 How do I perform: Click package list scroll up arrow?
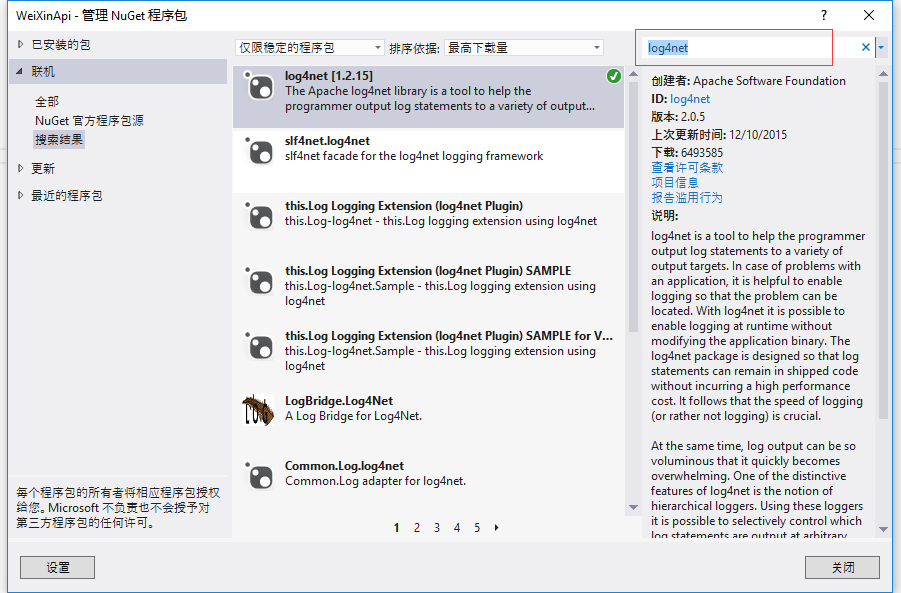point(633,74)
